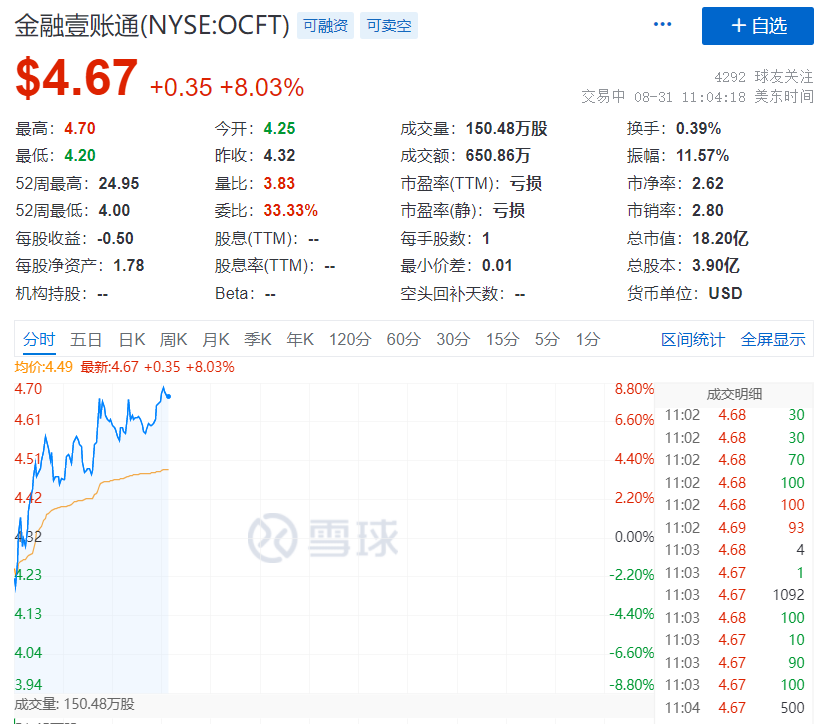The width and height of the screenshot is (839, 724).
Task: Open the 周K chart tab
Action: pos(174,340)
